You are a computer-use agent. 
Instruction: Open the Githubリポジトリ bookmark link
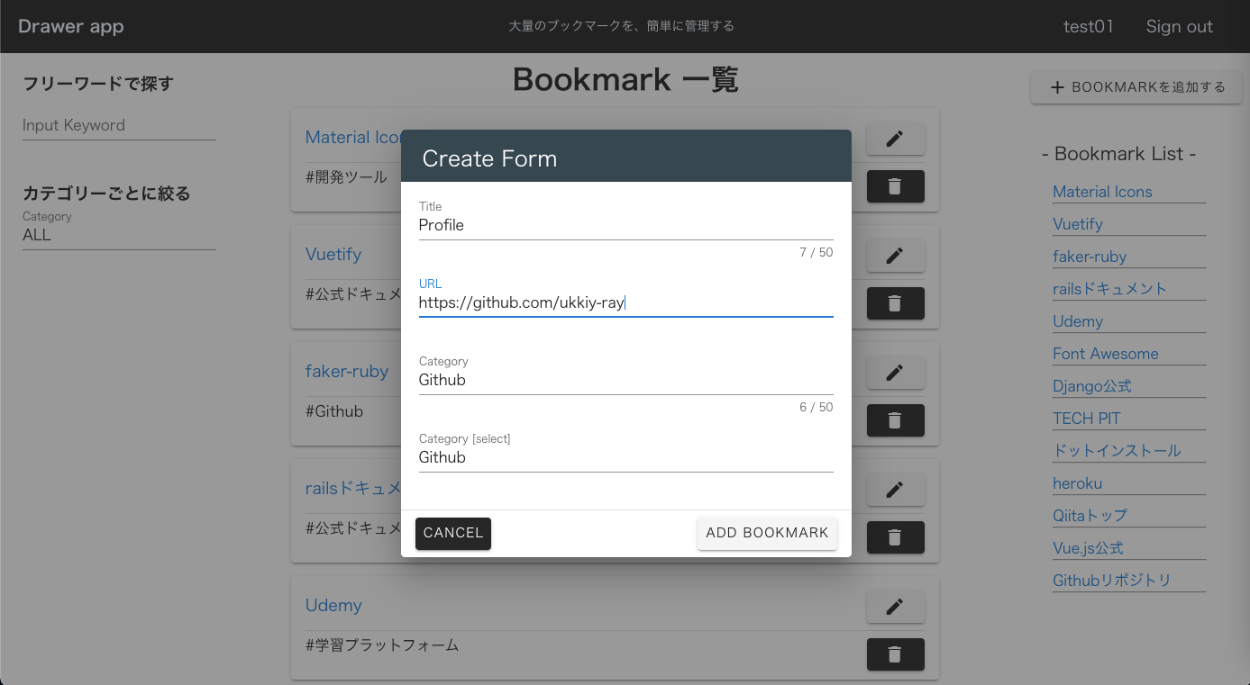pos(1111,580)
